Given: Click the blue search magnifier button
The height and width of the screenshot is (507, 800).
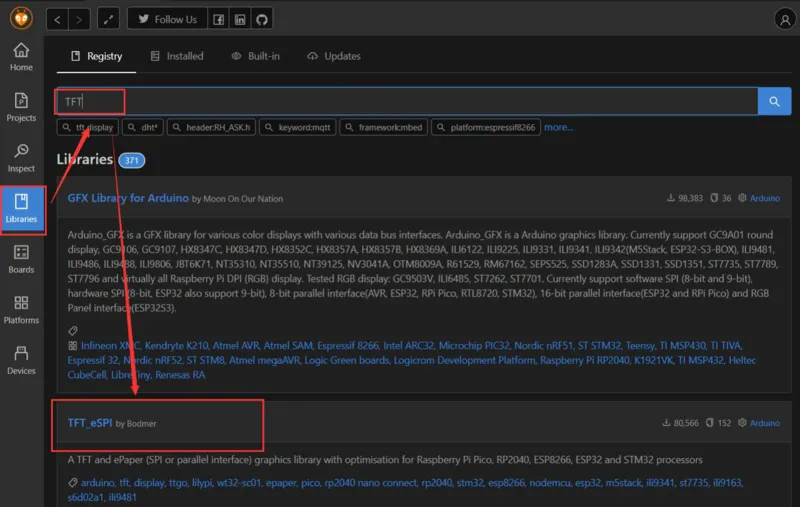Looking at the screenshot, I should point(774,101).
